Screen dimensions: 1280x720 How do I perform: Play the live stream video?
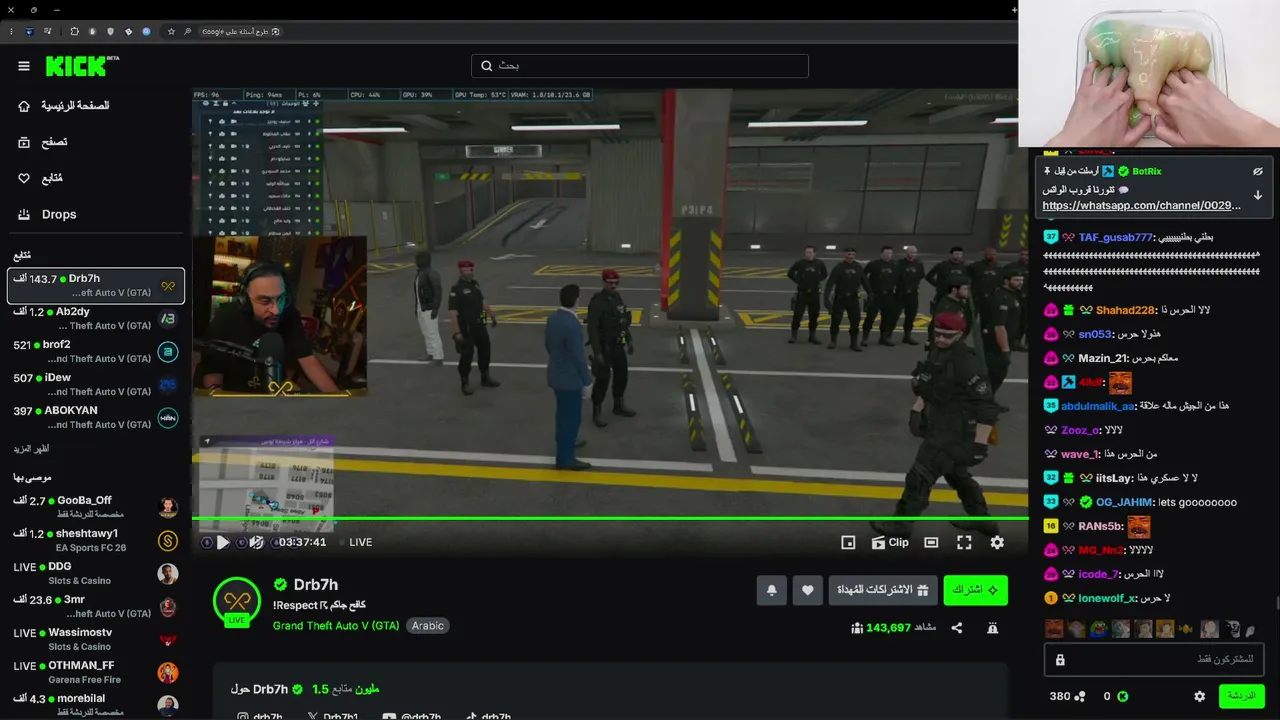[223, 542]
